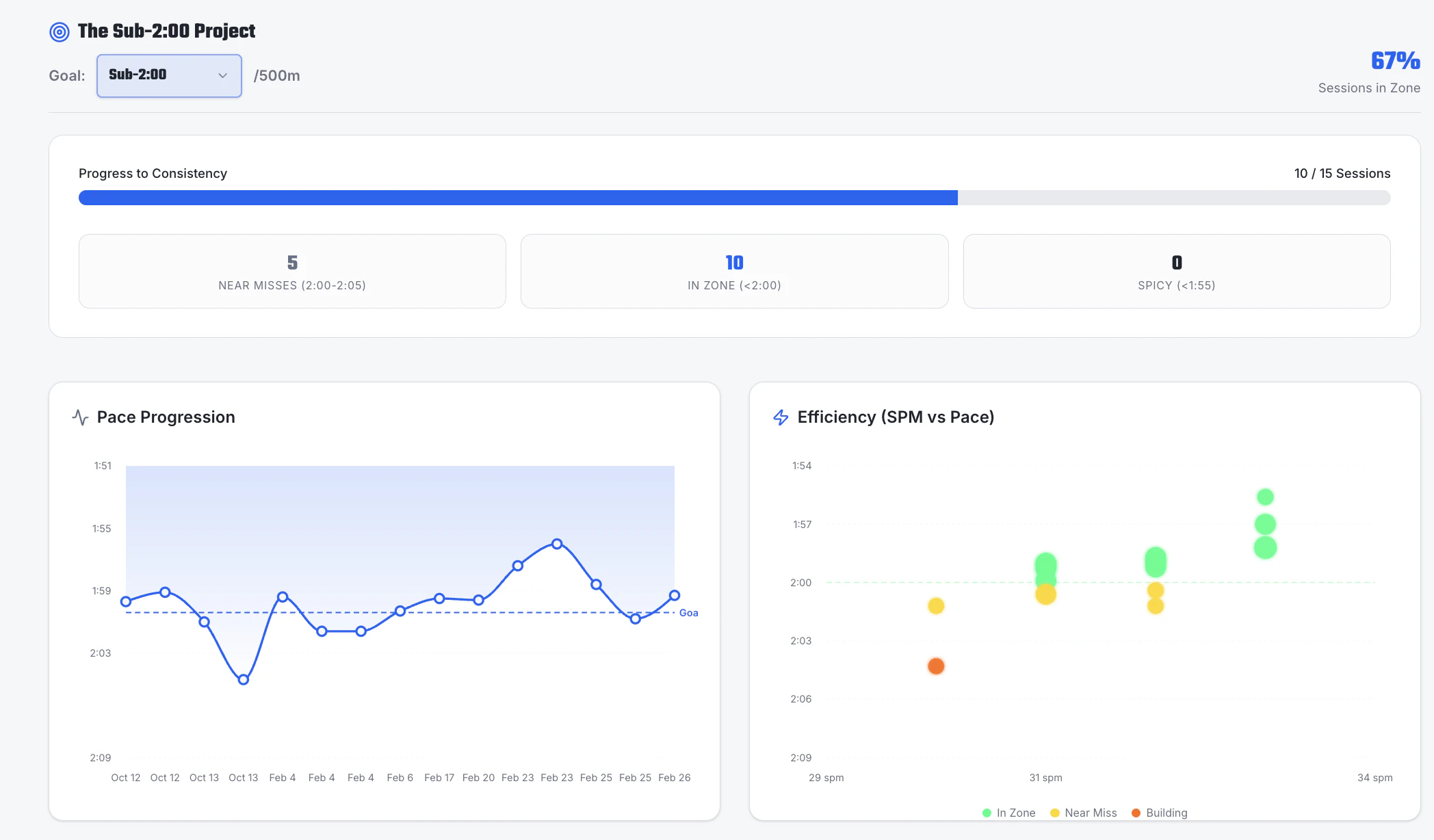Image resolution: width=1434 pixels, height=840 pixels.
Task: Toggle In Zone series in chart legend
Action: [1015, 813]
